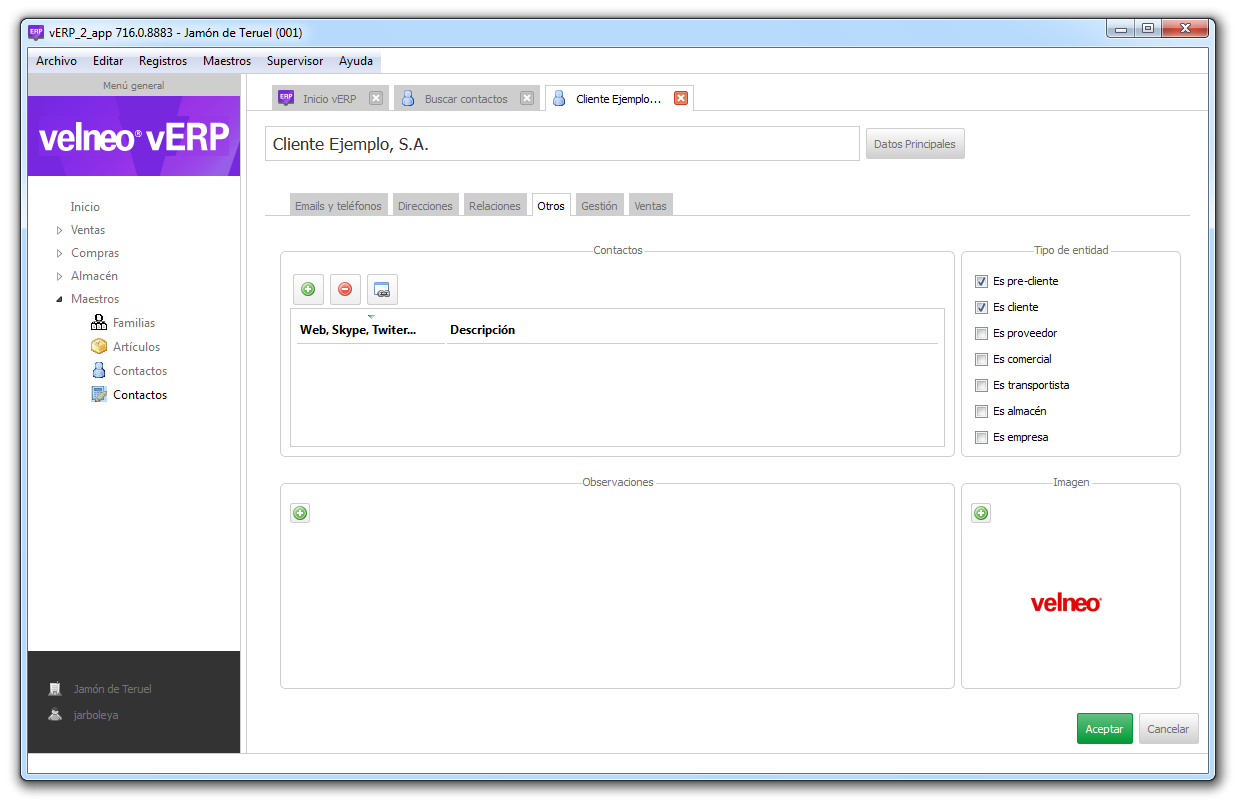
Task: Select the Otros tab
Action: [x=551, y=205]
